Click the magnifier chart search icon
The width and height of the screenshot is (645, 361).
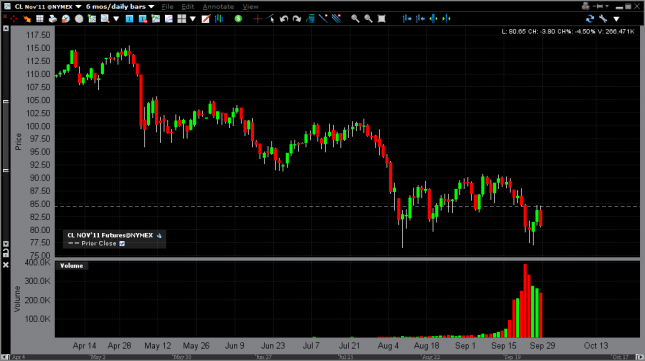click(105, 19)
